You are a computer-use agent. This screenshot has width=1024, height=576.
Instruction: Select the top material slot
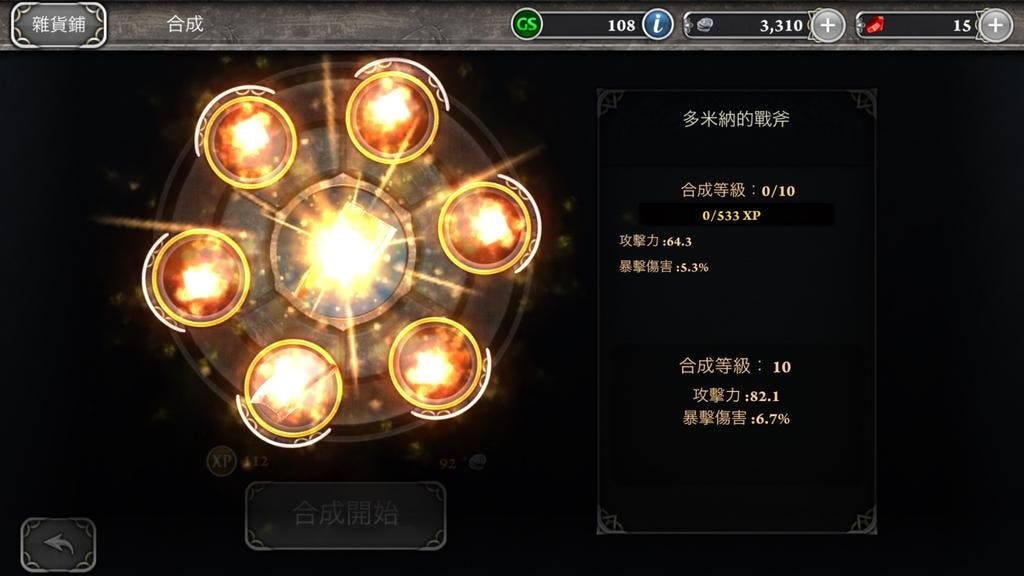click(x=391, y=116)
